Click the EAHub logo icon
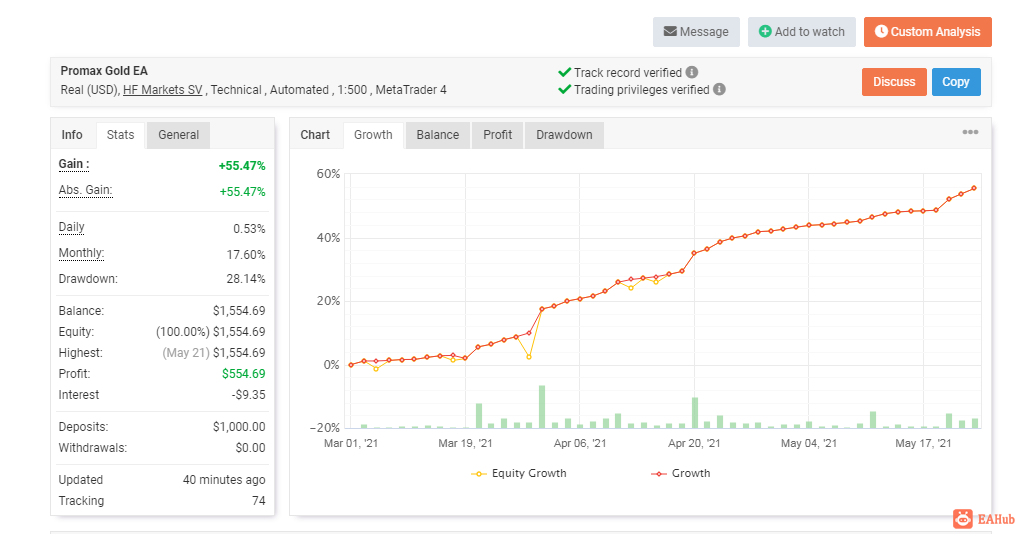This screenshot has width=1024, height=534. [963, 518]
